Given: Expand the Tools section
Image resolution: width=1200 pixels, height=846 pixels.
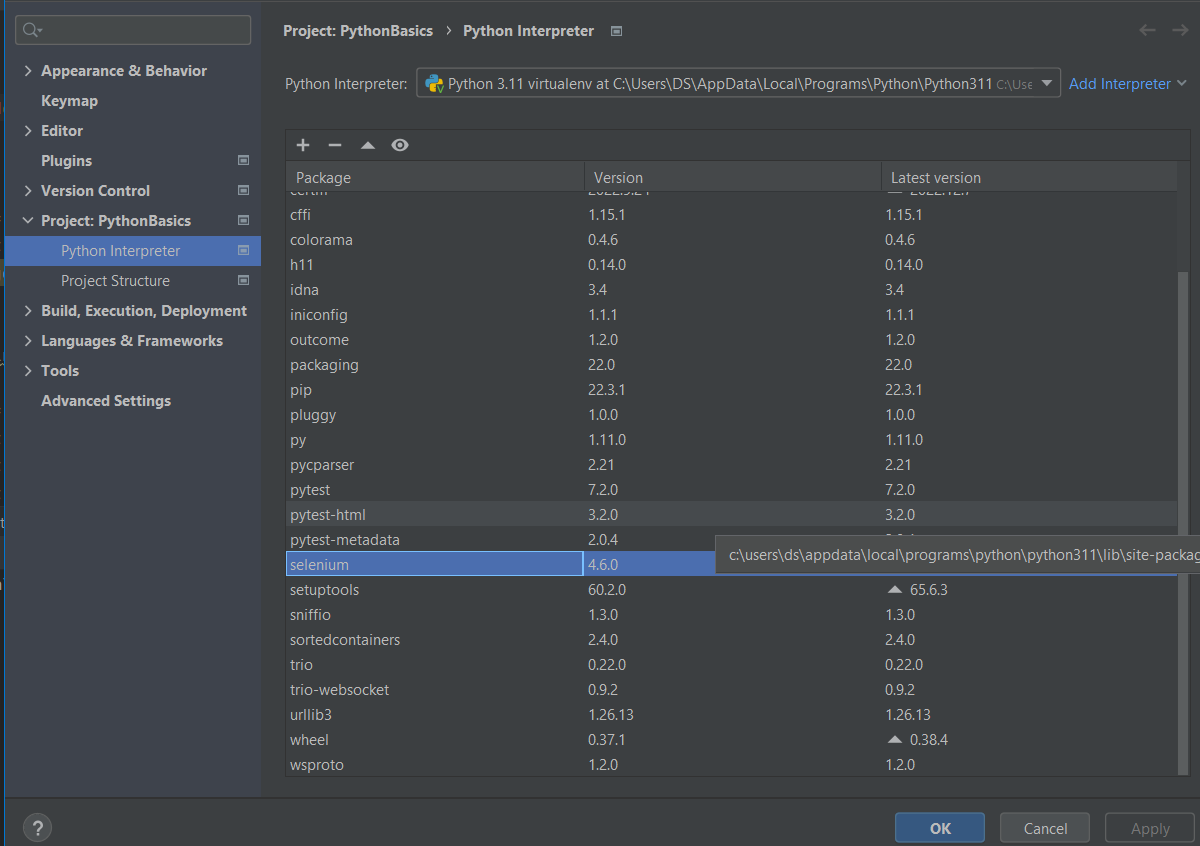Looking at the screenshot, I should tap(27, 371).
